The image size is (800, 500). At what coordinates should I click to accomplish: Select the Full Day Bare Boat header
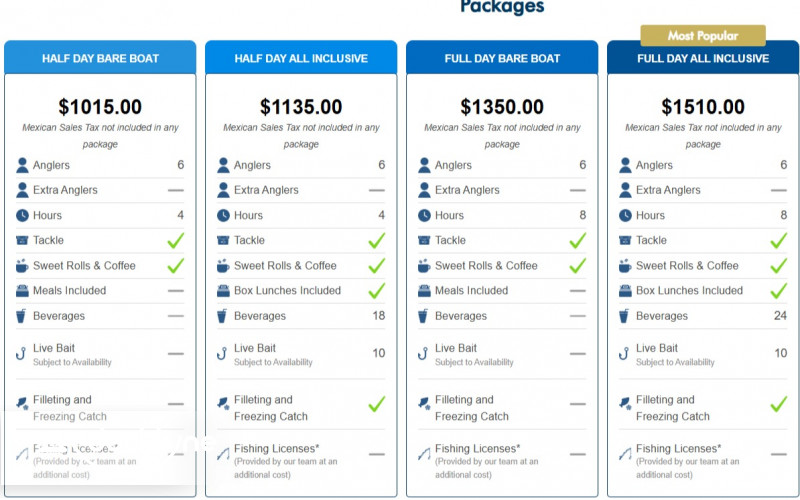point(502,58)
